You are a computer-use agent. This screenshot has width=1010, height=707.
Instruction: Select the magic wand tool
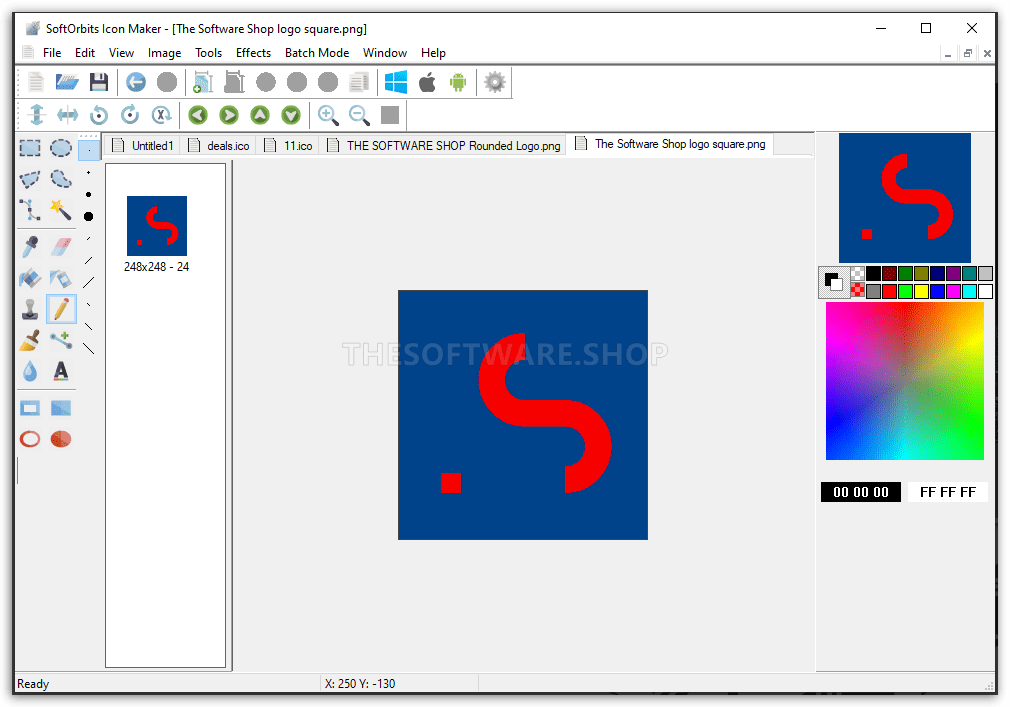click(x=61, y=210)
